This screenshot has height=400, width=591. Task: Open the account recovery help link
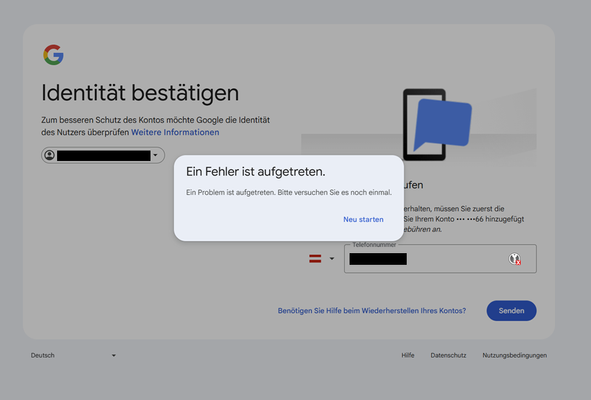372,311
